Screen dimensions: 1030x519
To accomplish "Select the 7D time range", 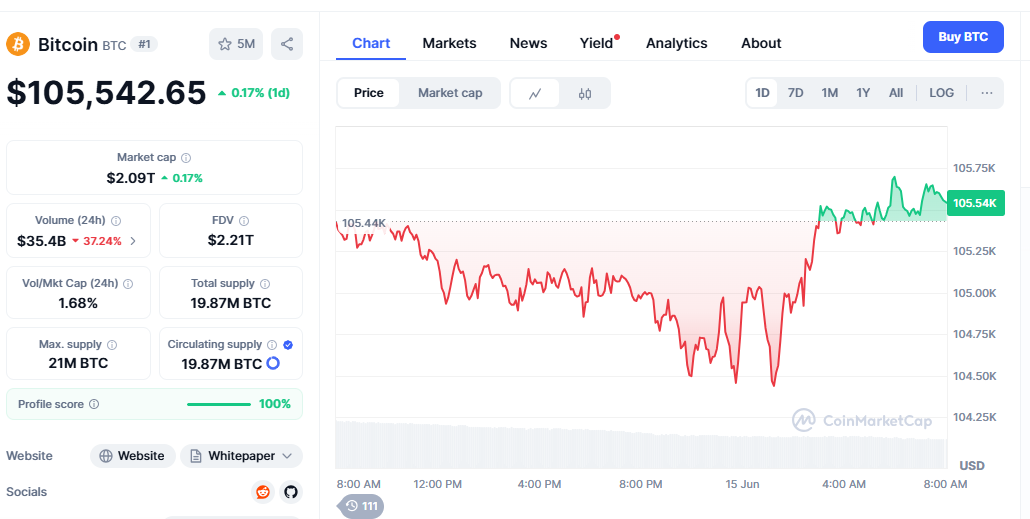I will click(795, 93).
